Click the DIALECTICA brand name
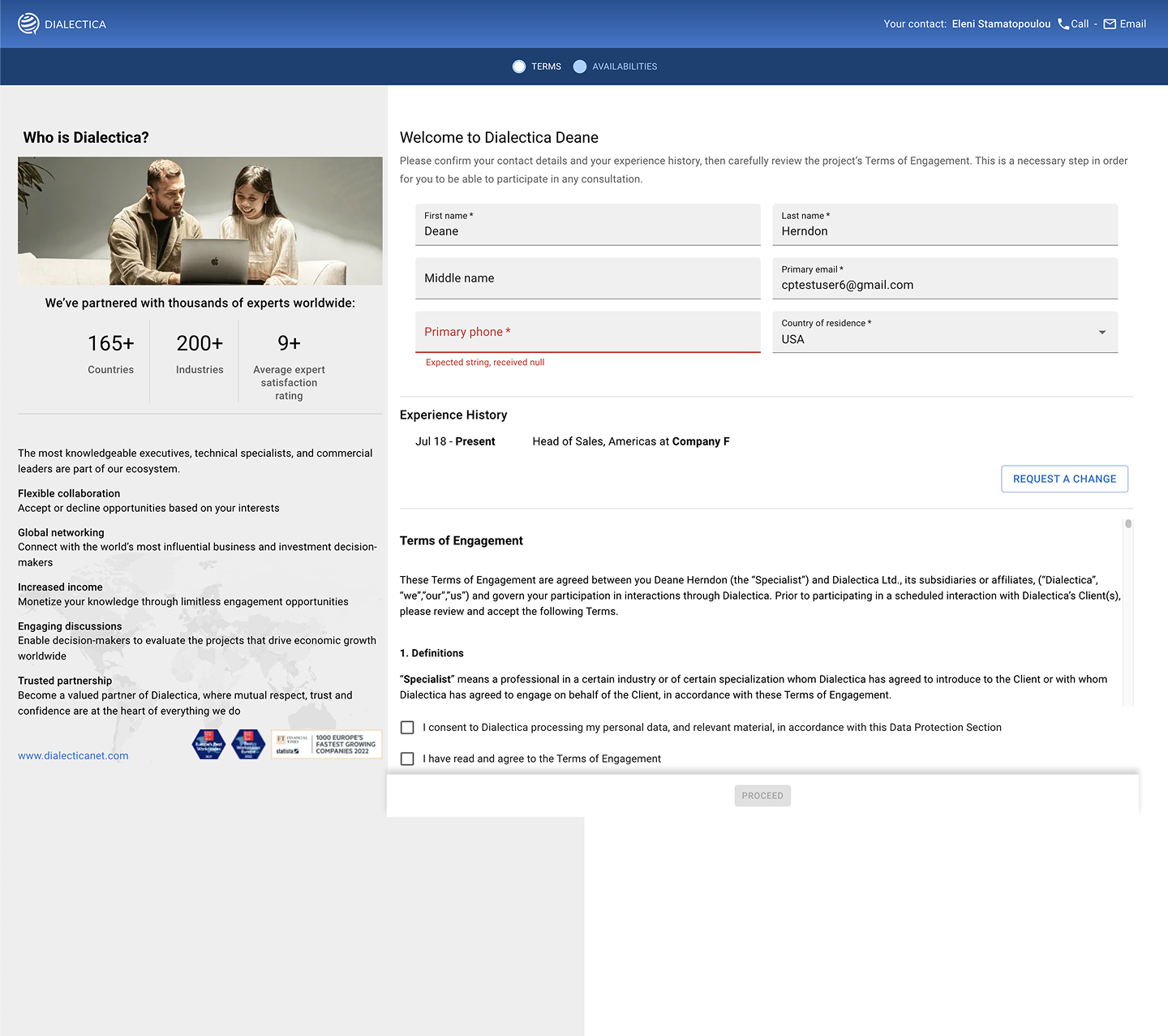 tap(75, 24)
